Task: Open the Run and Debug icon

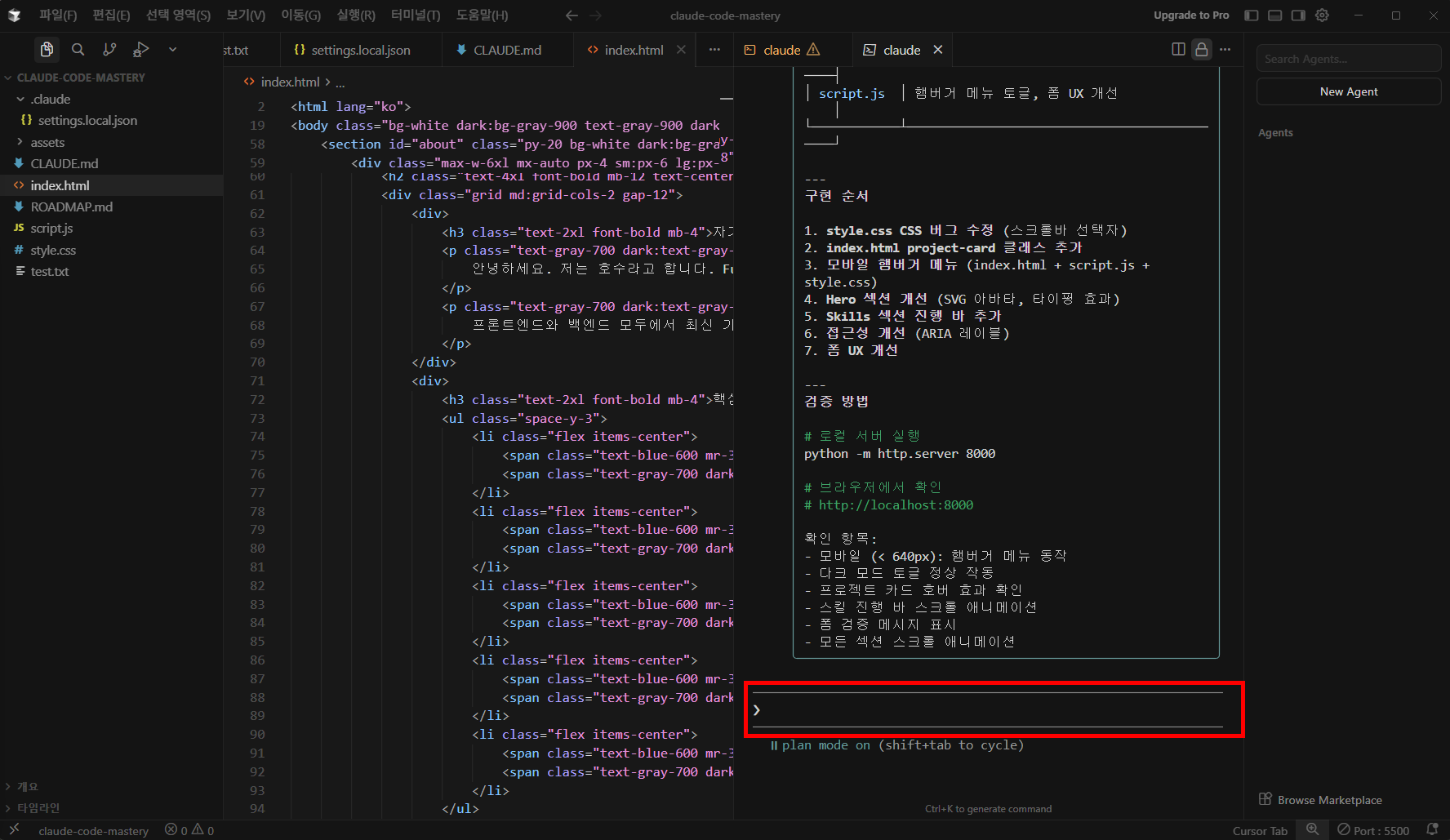Action: click(141, 50)
